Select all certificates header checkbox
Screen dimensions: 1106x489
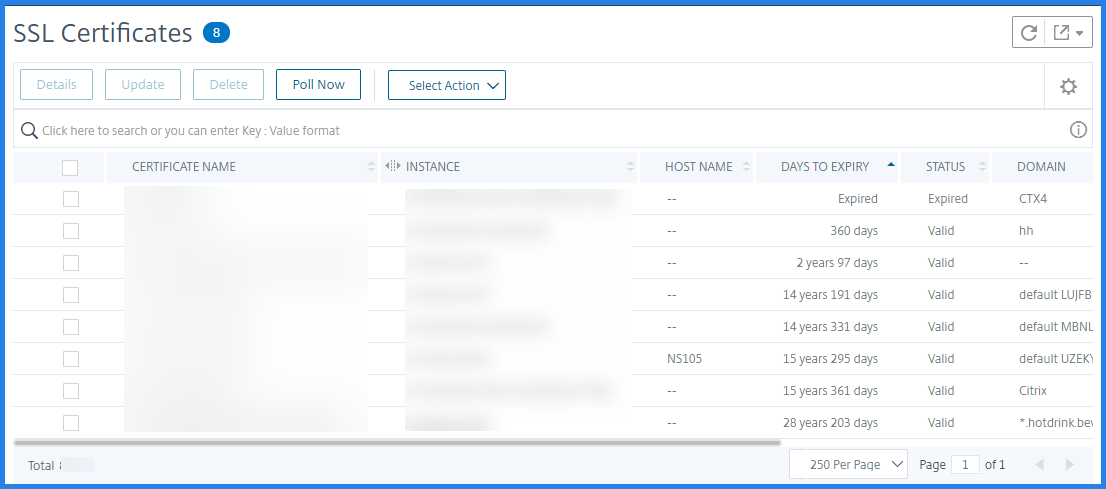coord(70,168)
